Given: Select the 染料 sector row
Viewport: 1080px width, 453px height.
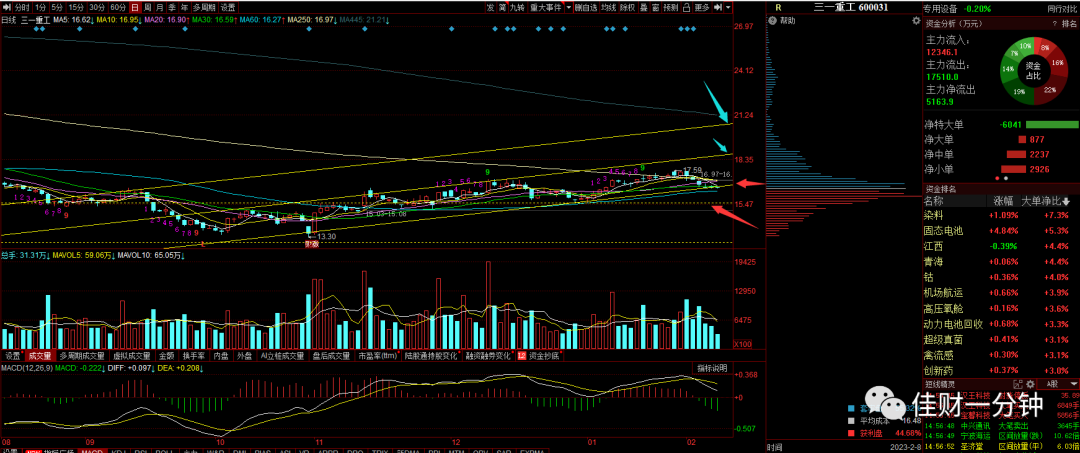Looking at the screenshot, I should (x=1001, y=215).
